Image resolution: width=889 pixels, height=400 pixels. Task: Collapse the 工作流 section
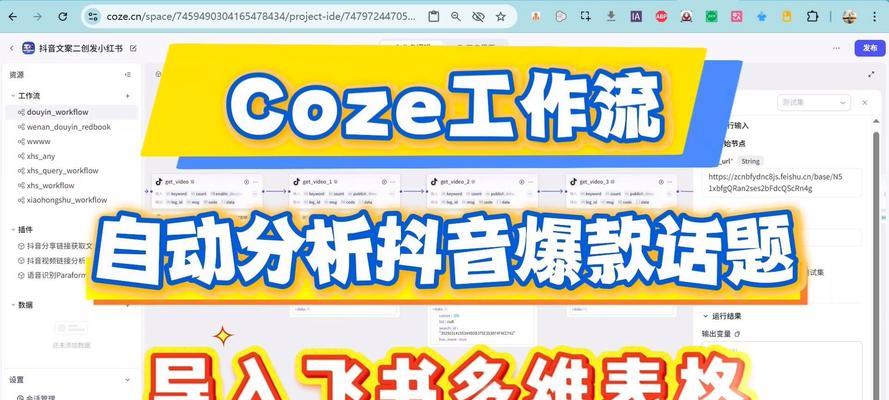coord(13,96)
